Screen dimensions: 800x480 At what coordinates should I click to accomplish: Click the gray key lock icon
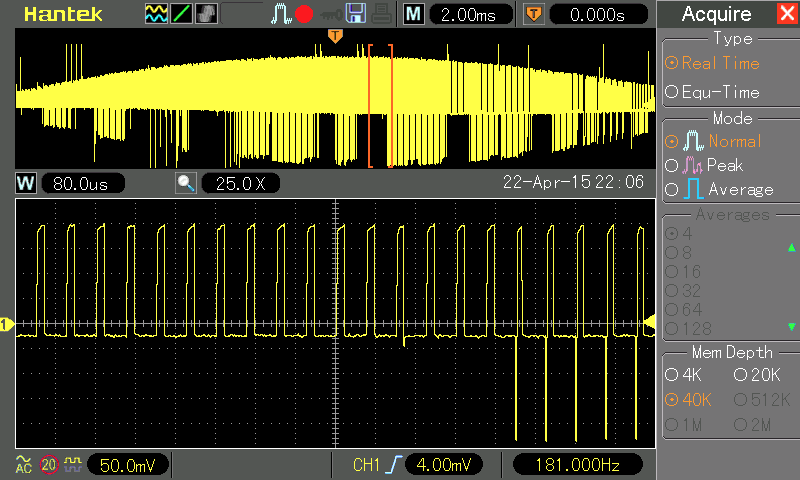pos(331,15)
